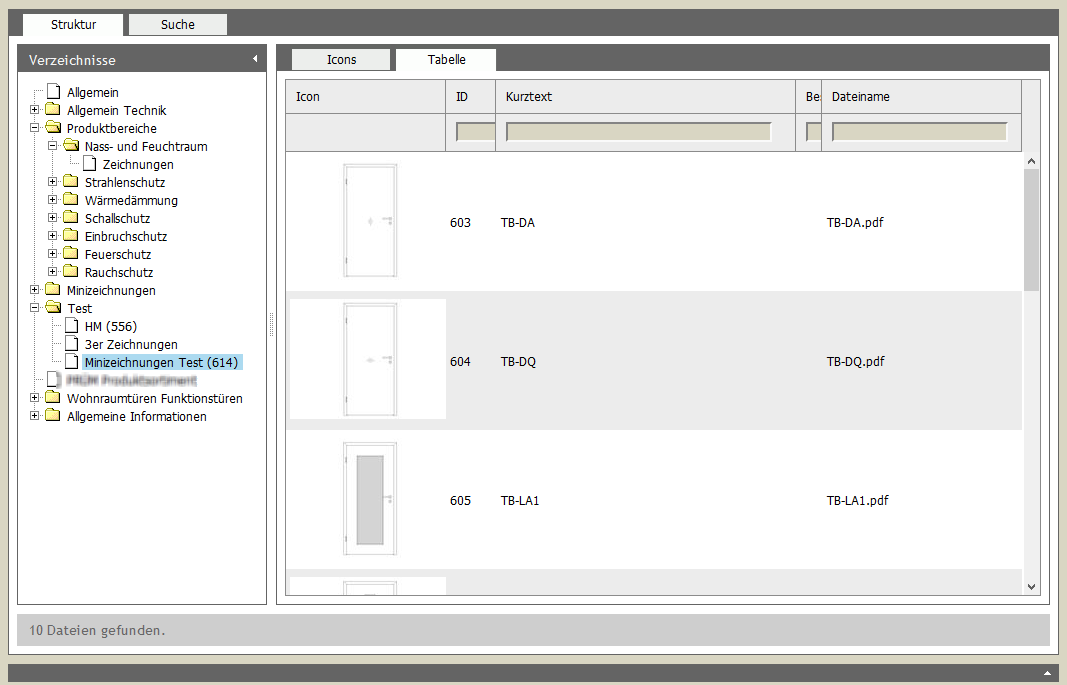
Task: Click the Allgemein document icon
Action: click(53, 92)
